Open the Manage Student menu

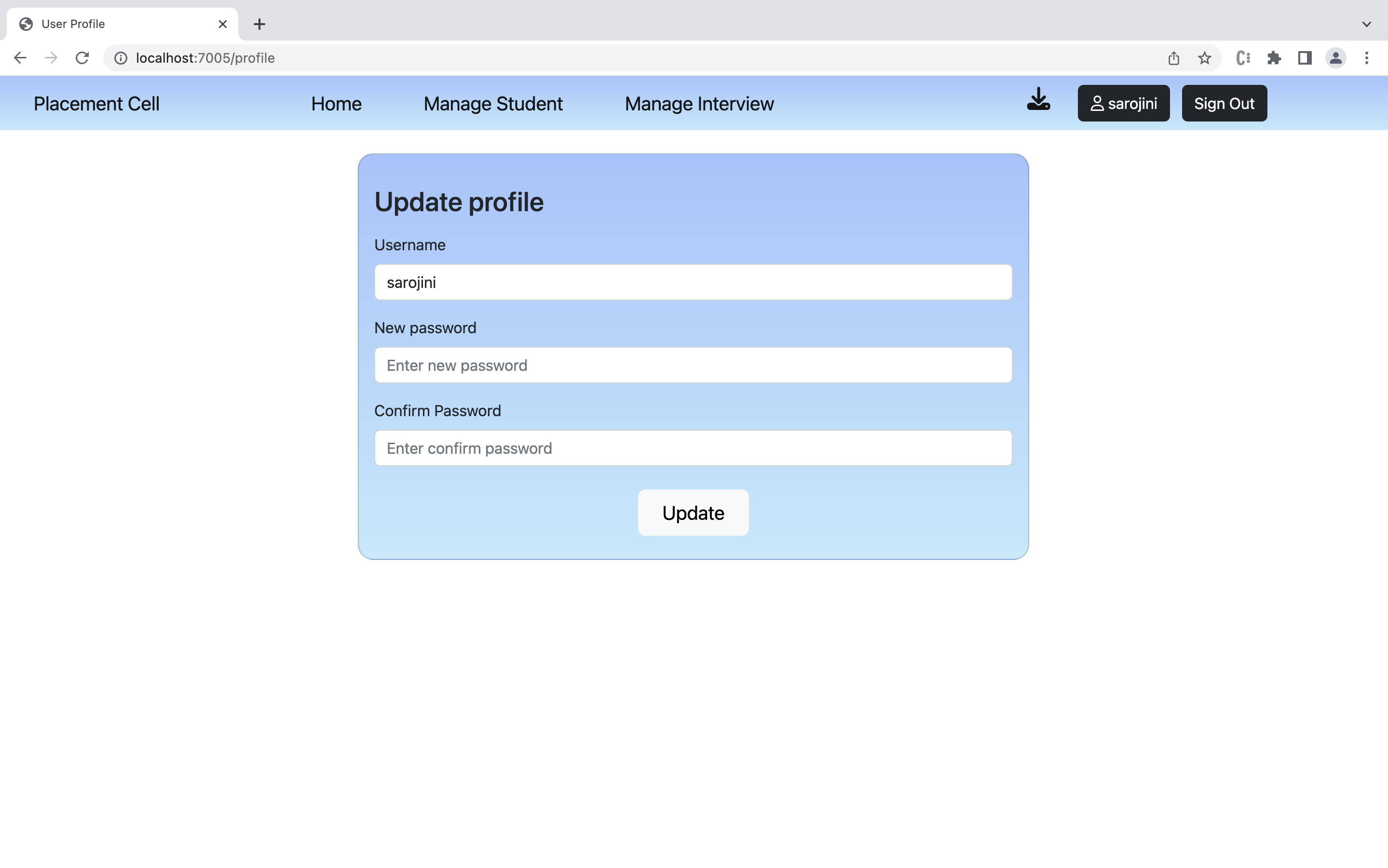point(492,103)
